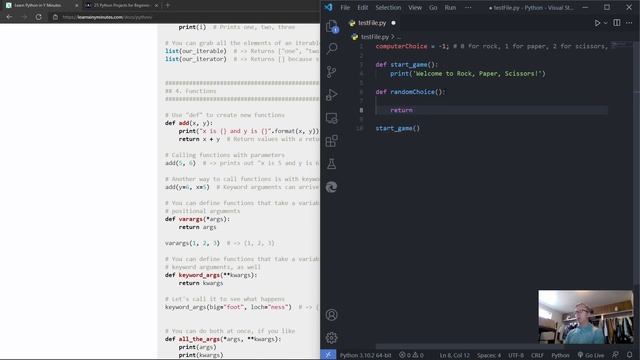Click the print Welcome to Rock, Paper, Scissors line

468,73
